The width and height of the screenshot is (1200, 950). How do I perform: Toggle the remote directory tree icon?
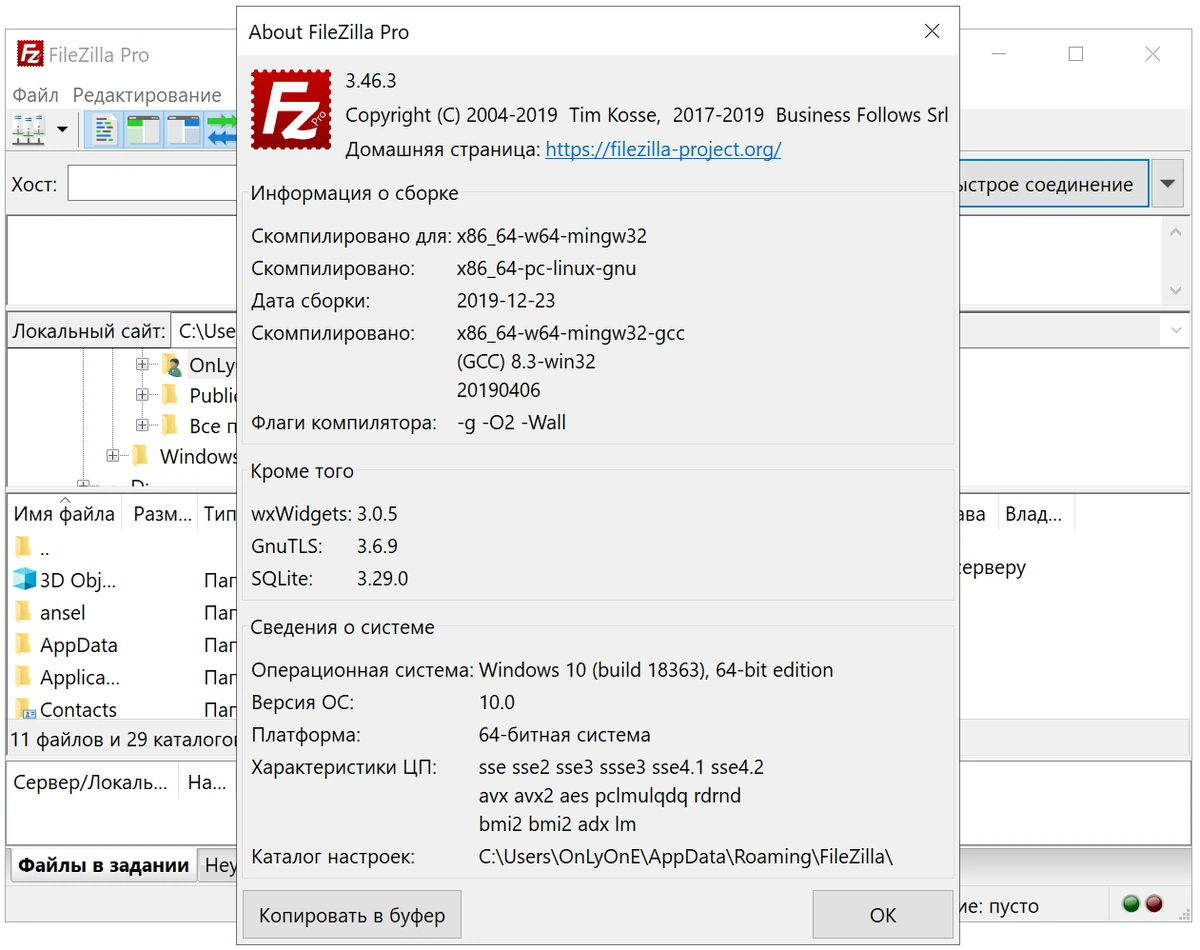click(183, 129)
